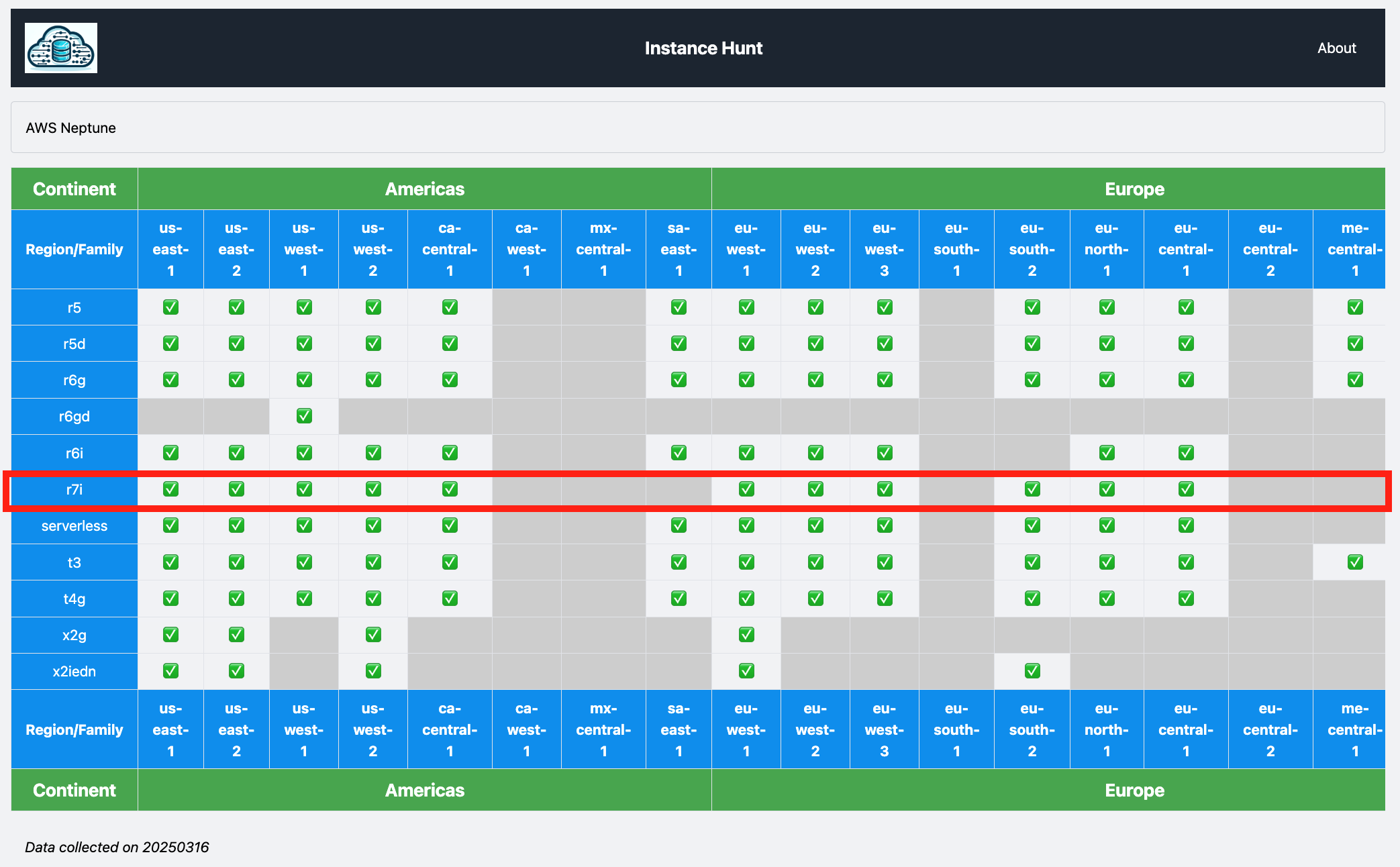Select the r7i row header

(x=74, y=489)
